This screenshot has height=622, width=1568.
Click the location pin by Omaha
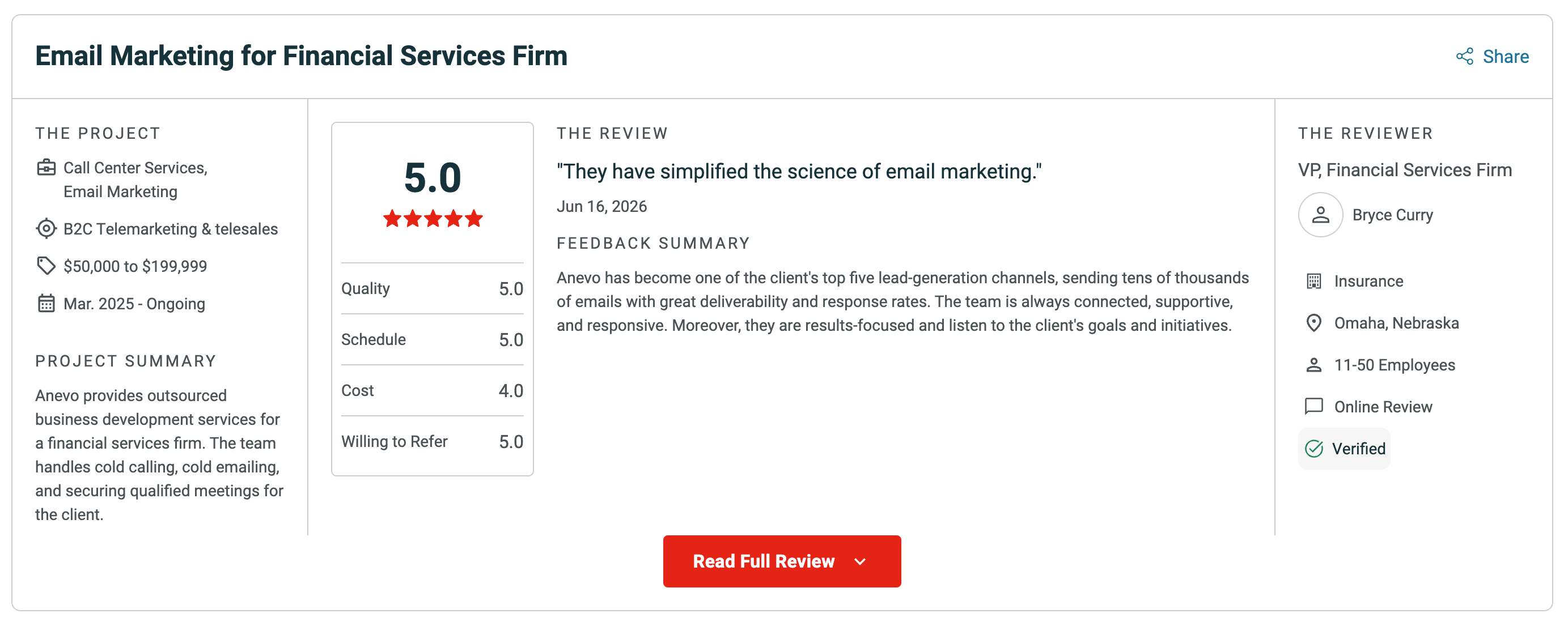coord(1313,323)
